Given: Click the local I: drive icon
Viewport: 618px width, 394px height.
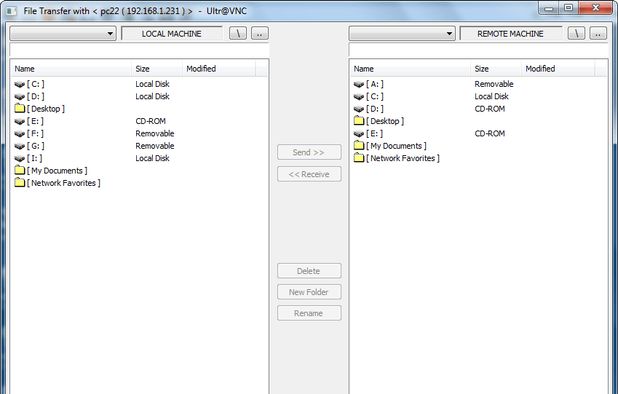Looking at the screenshot, I should pos(19,158).
